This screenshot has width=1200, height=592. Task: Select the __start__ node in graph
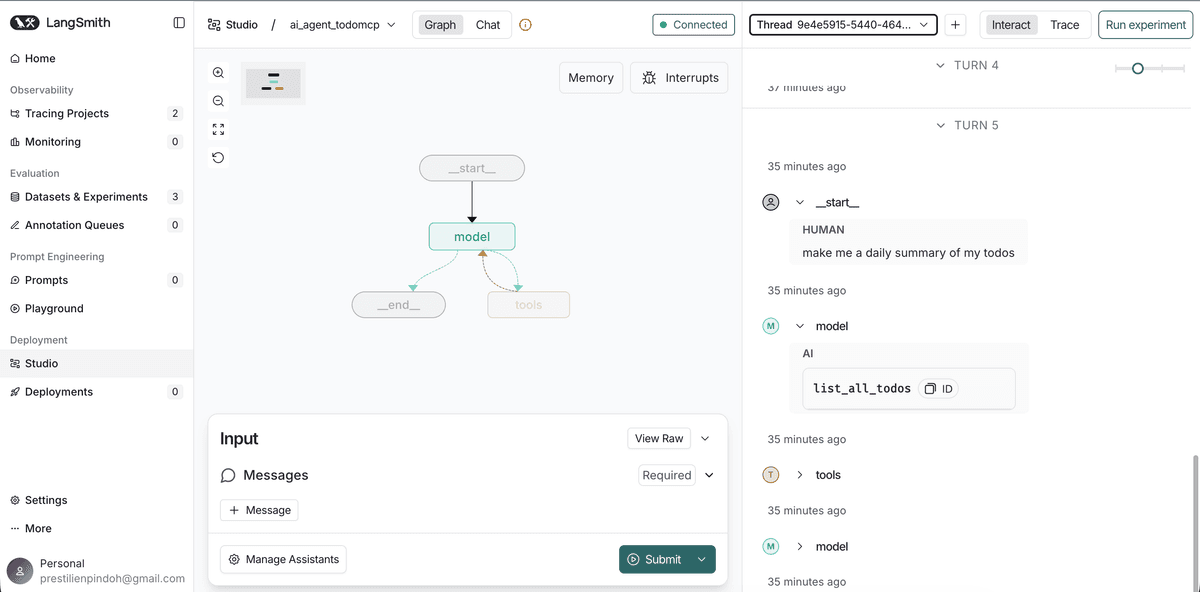tap(472, 168)
